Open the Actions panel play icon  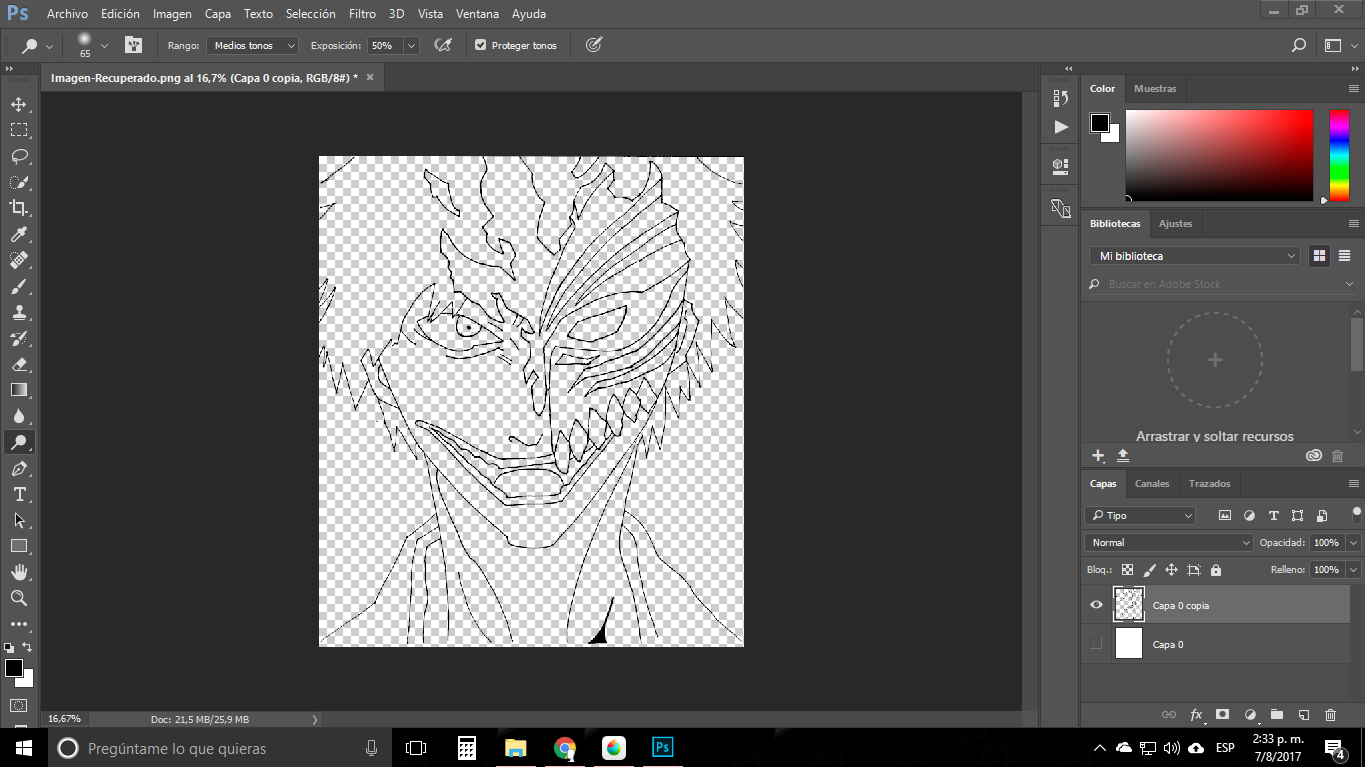pos(1061,127)
